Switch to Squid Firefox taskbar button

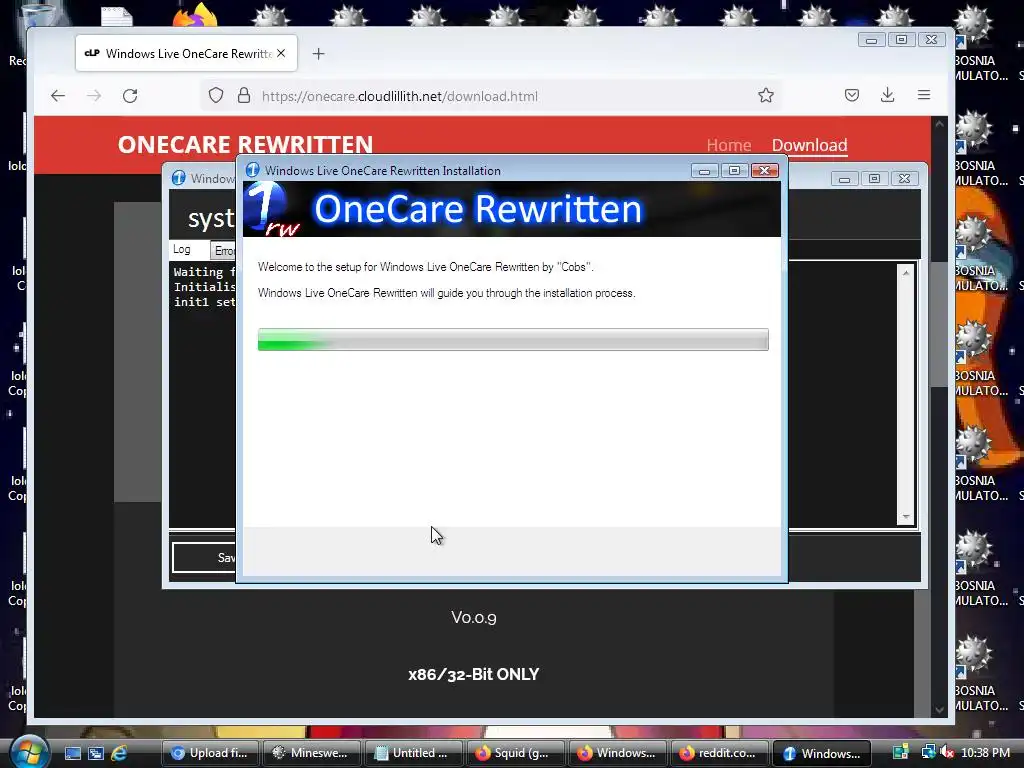click(515, 753)
